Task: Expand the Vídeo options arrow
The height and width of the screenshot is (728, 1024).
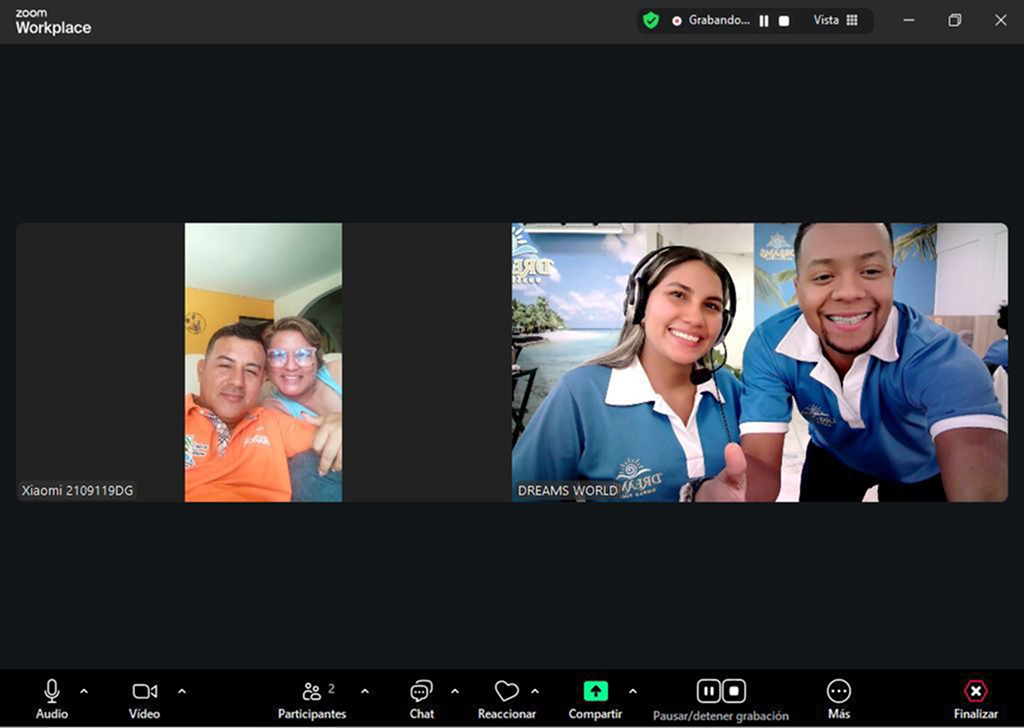Action: pos(182,691)
